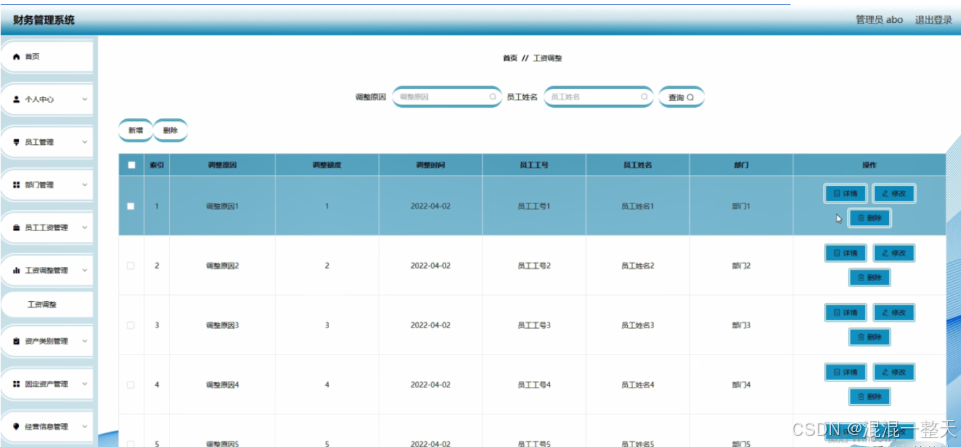Expand the 员工工资管理 menu chevron
Viewport: 961px width, 447px height.
(85, 227)
